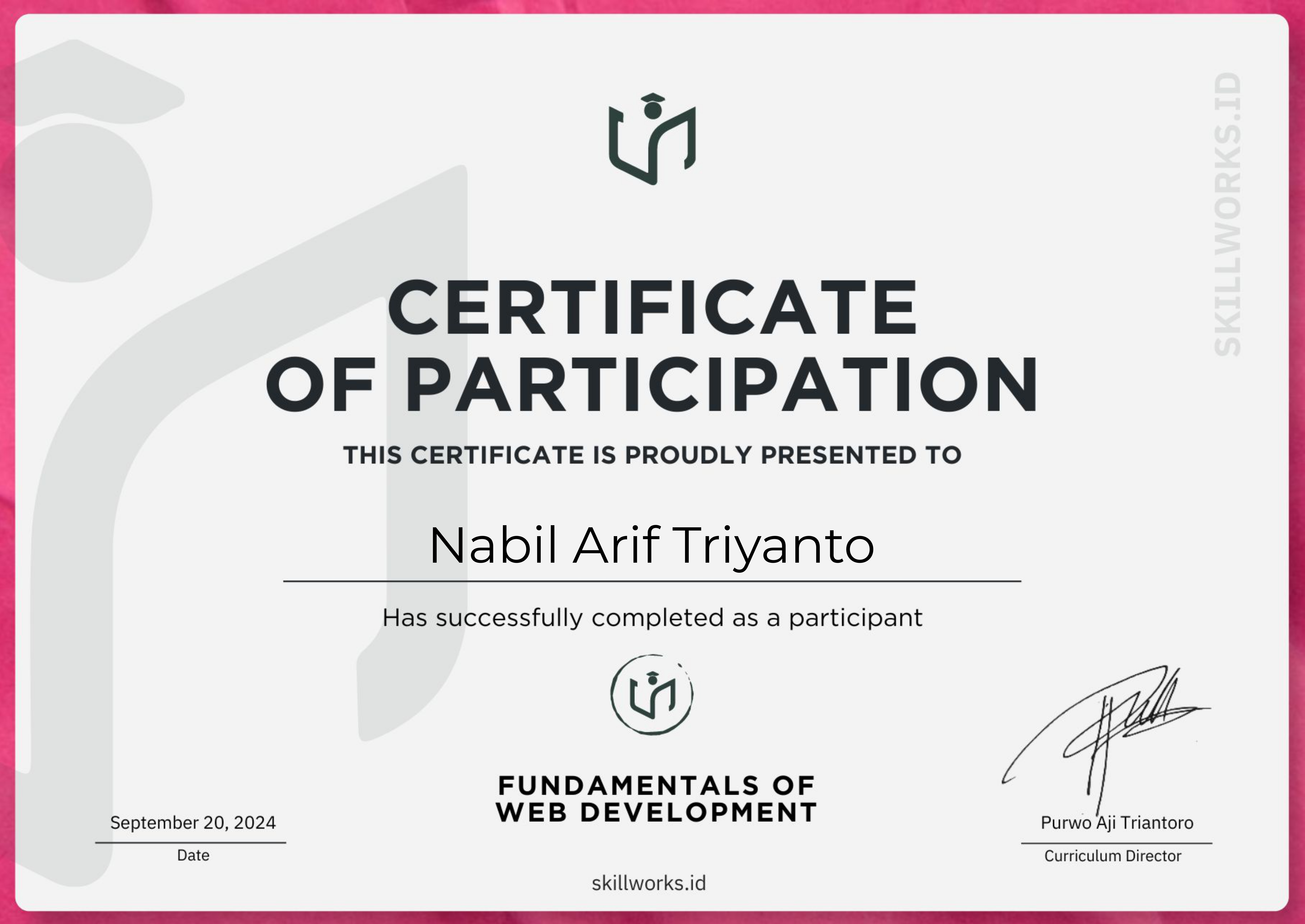Viewport: 1305px width, 924px height.
Task: Click the graduation cap book logo at top
Action: [x=652, y=139]
